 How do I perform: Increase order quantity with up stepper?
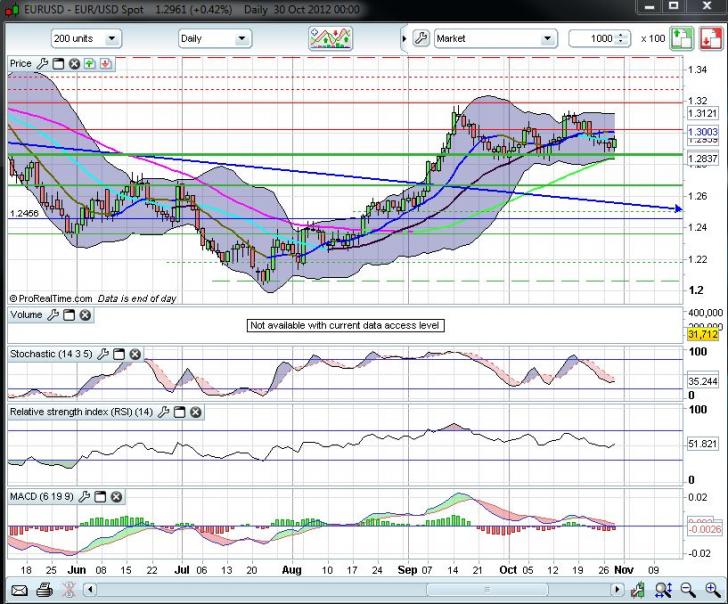pos(621,35)
